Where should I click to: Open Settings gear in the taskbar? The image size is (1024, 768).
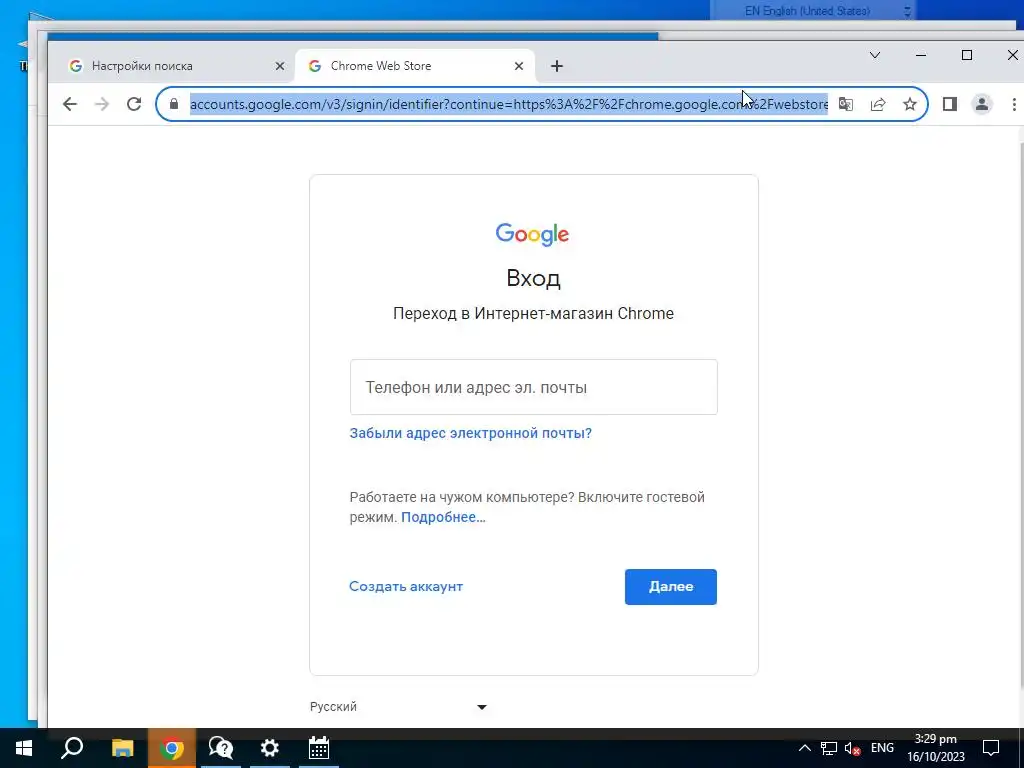270,748
